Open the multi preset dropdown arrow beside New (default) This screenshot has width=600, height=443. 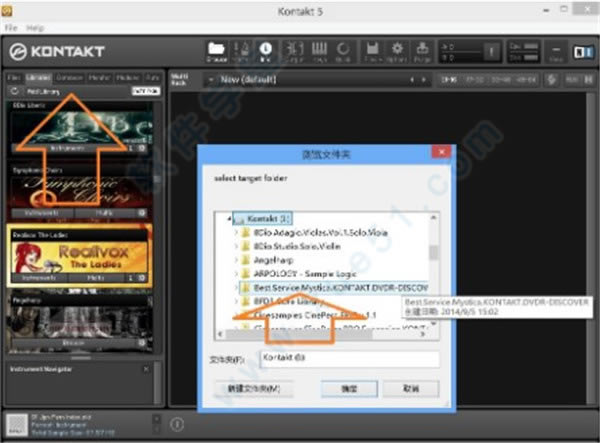(210, 80)
